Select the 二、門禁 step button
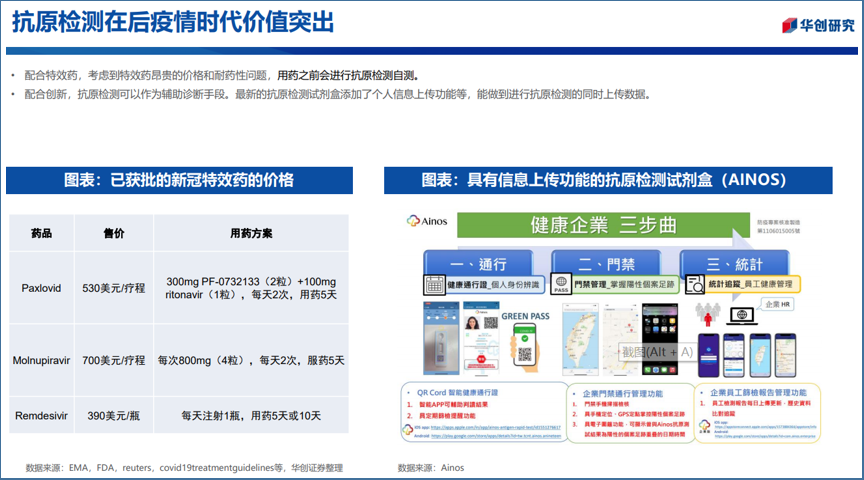 pyautogui.click(x=606, y=264)
